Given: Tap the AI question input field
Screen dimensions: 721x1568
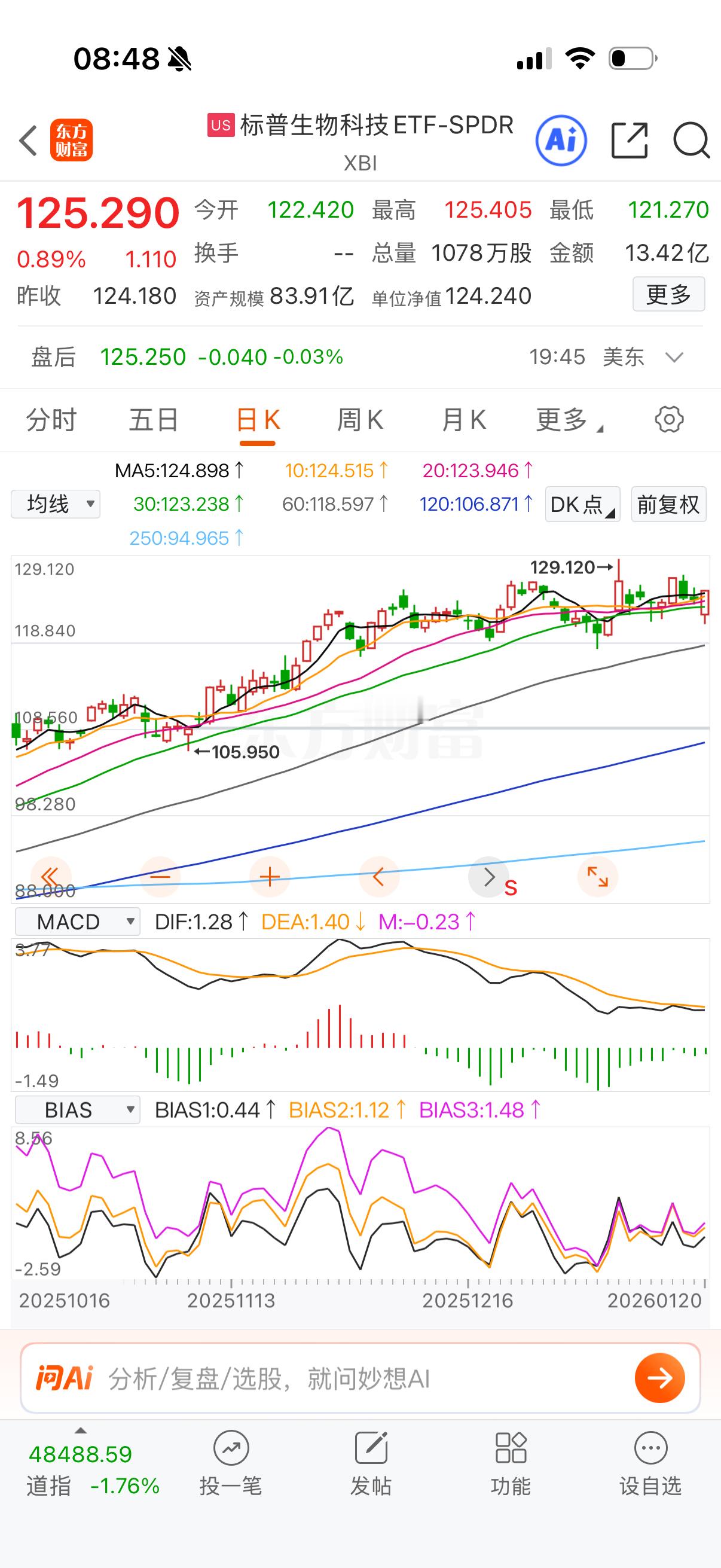Looking at the screenshot, I should 360,1378.
